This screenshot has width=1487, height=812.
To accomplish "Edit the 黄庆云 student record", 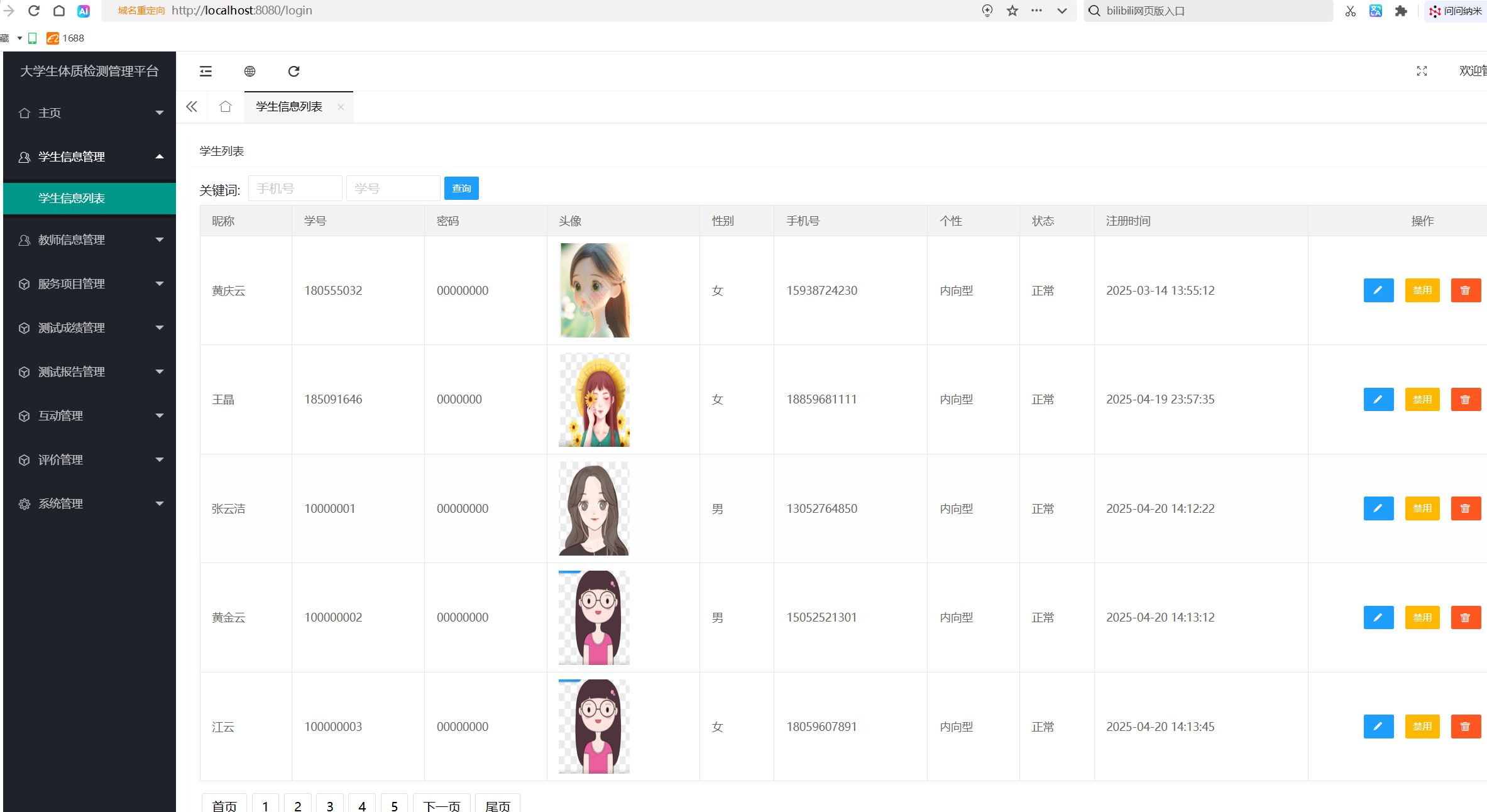I will (x=1378, y=290).
